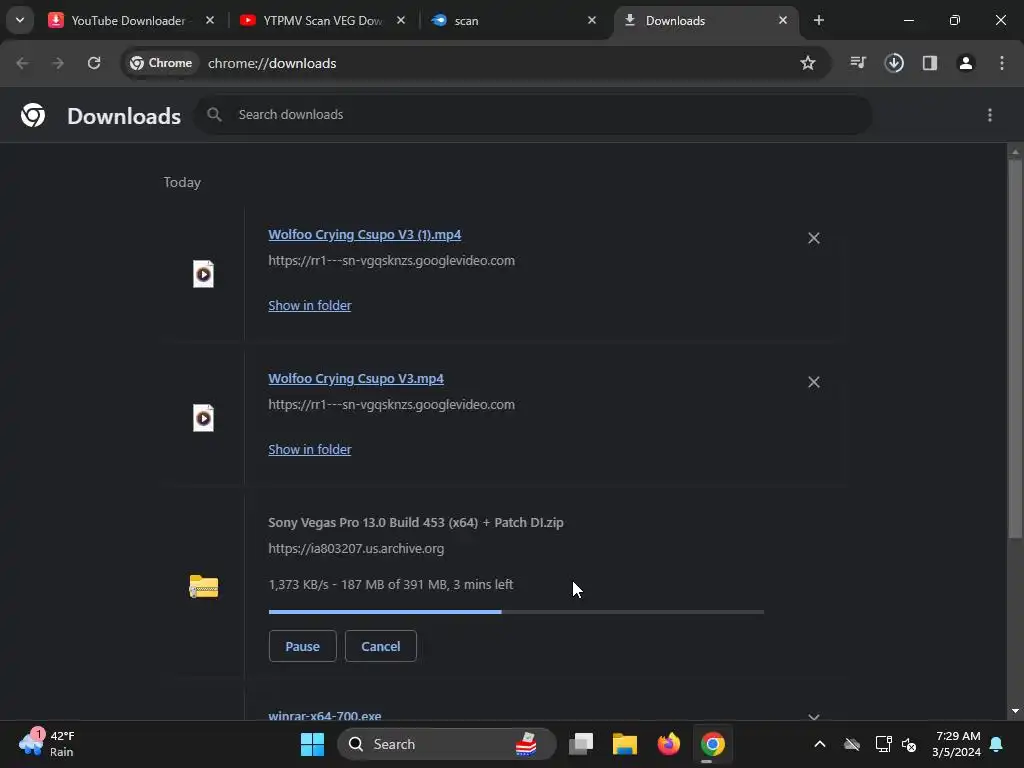Screen dimensions: 1024x768
Task: Switch to the YouTube Downloader tab
Action: (127, 20)
